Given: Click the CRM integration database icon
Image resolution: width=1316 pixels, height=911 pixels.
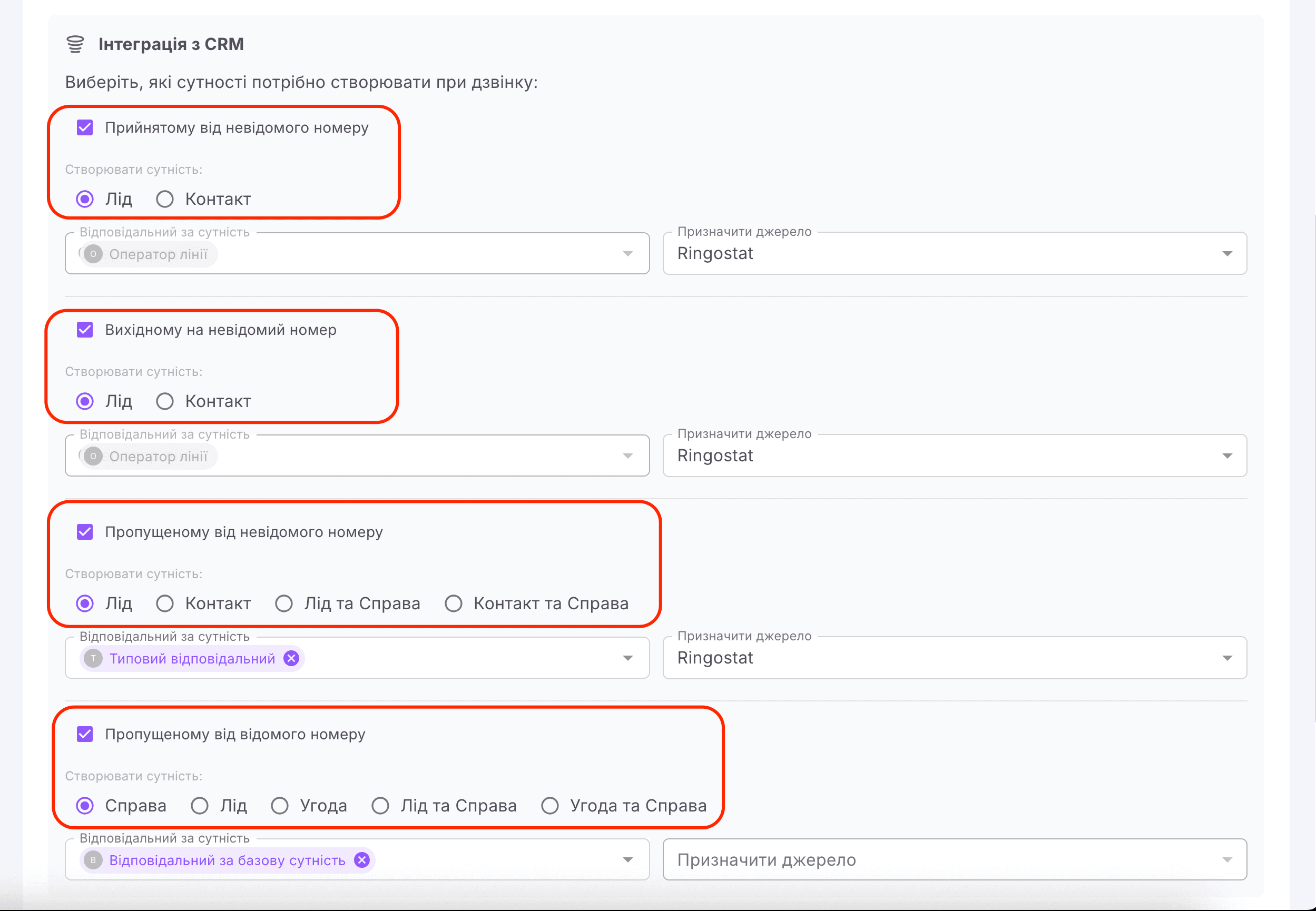Looking at the screenshot, I should tap(76, 43).
